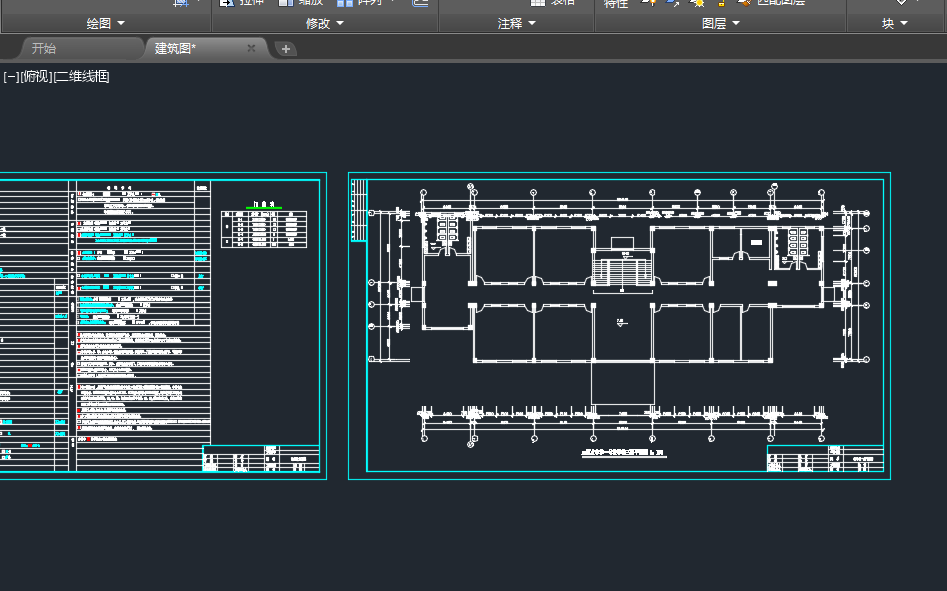Click the Match Layer (匹配图层) icon
Viewport: 947px width, 591px height.
click(x=744, y=4)
